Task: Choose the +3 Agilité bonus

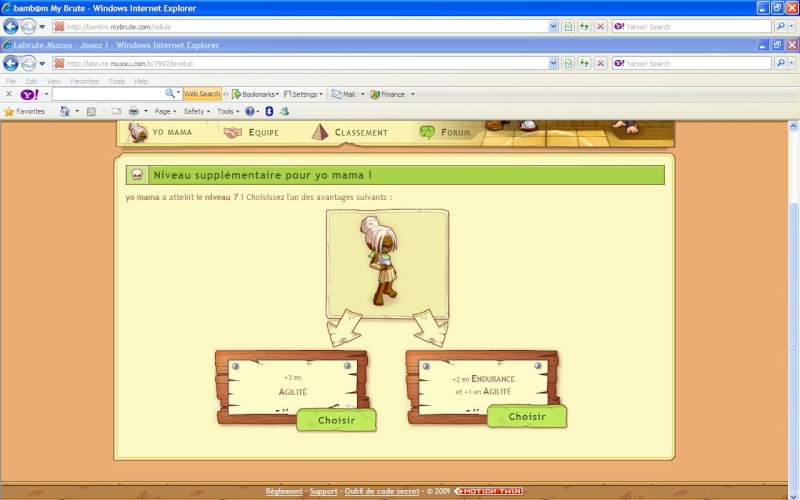Action: [336, 420]
